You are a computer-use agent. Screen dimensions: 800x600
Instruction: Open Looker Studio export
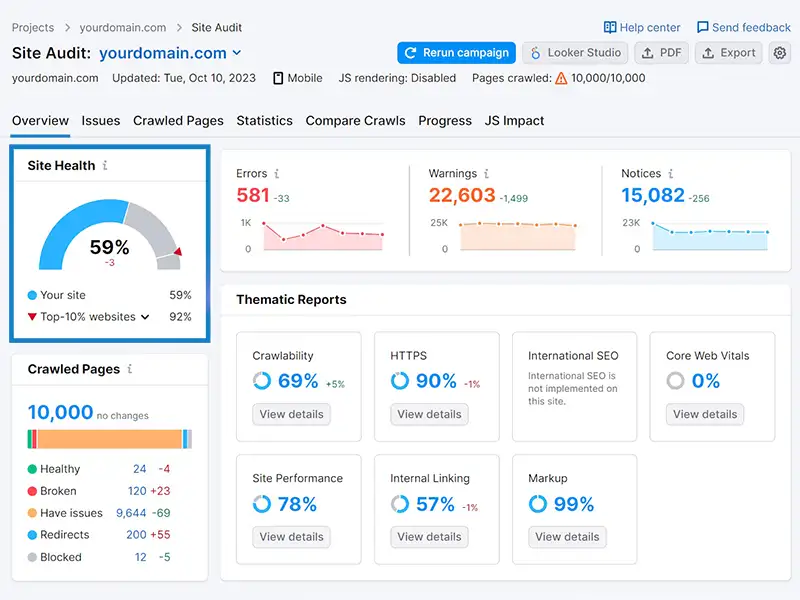(x=575, y=53)
